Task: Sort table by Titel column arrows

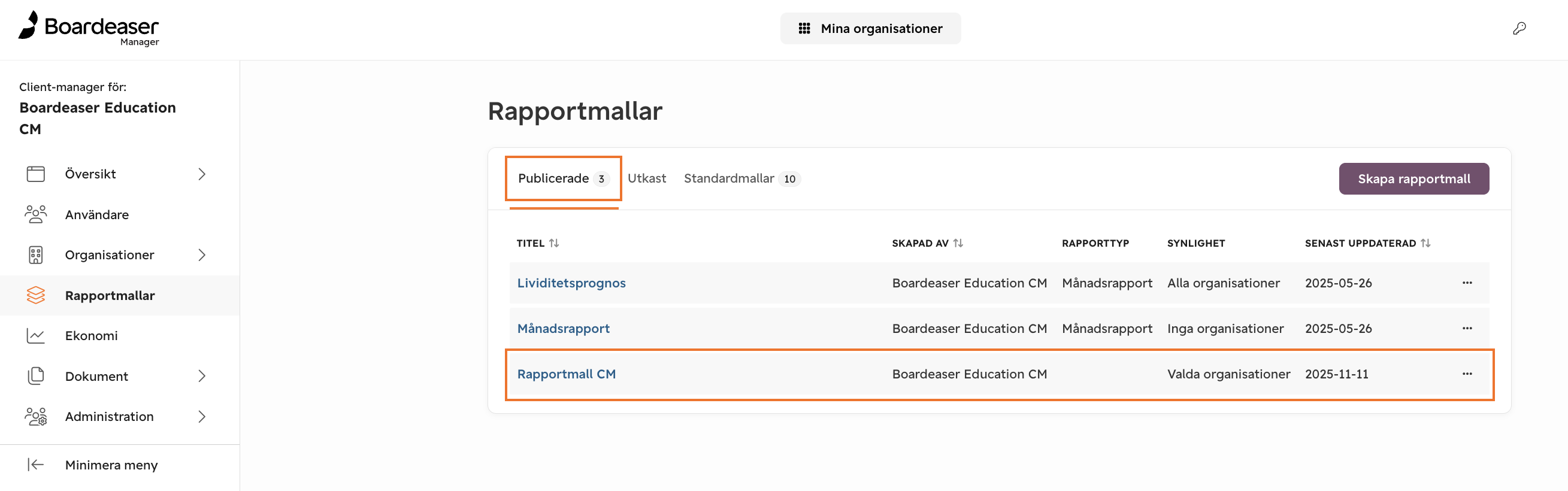Action: (554, 243)
